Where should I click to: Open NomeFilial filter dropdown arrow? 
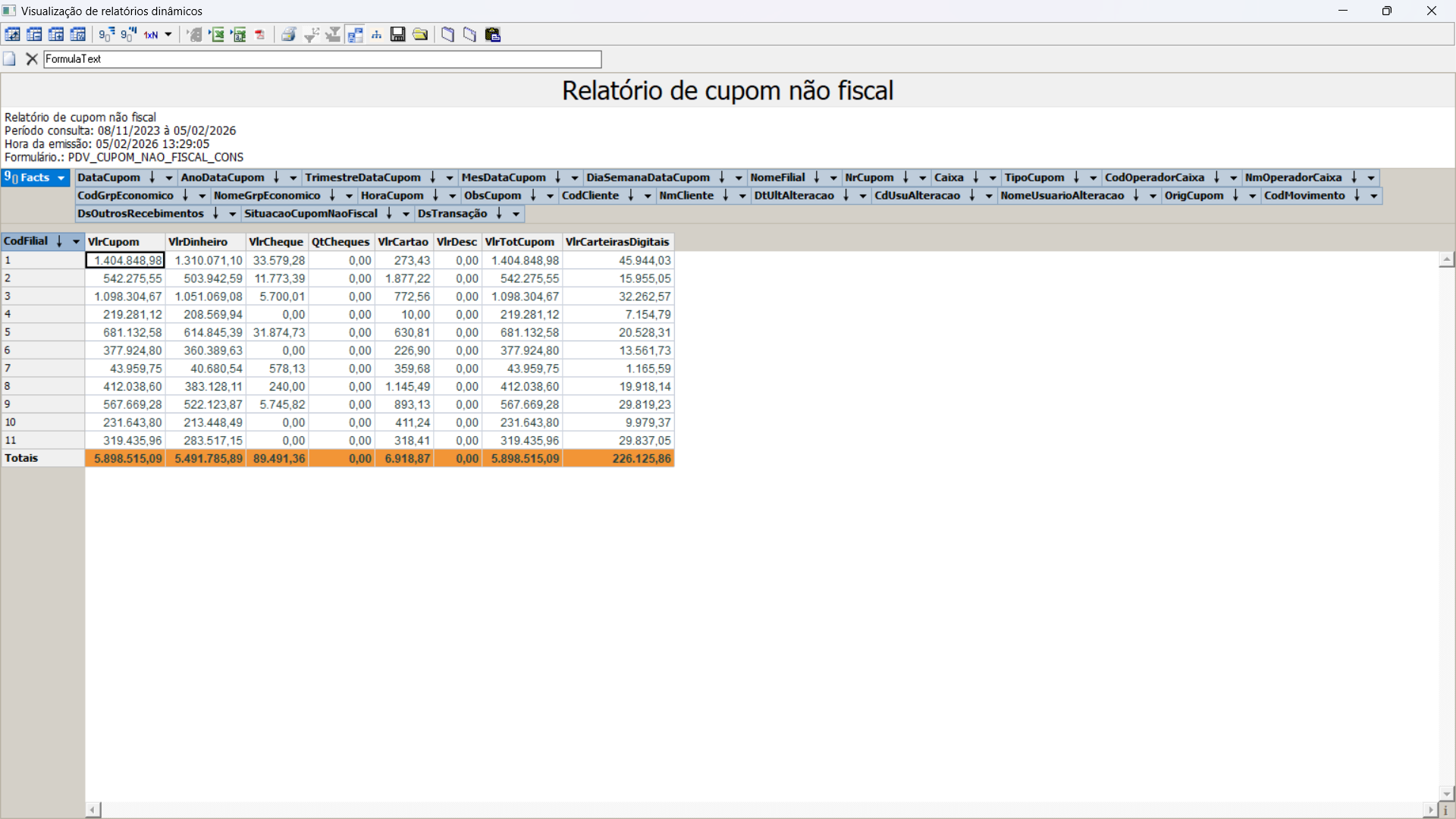pyautogui.click(x=833, y=177)
